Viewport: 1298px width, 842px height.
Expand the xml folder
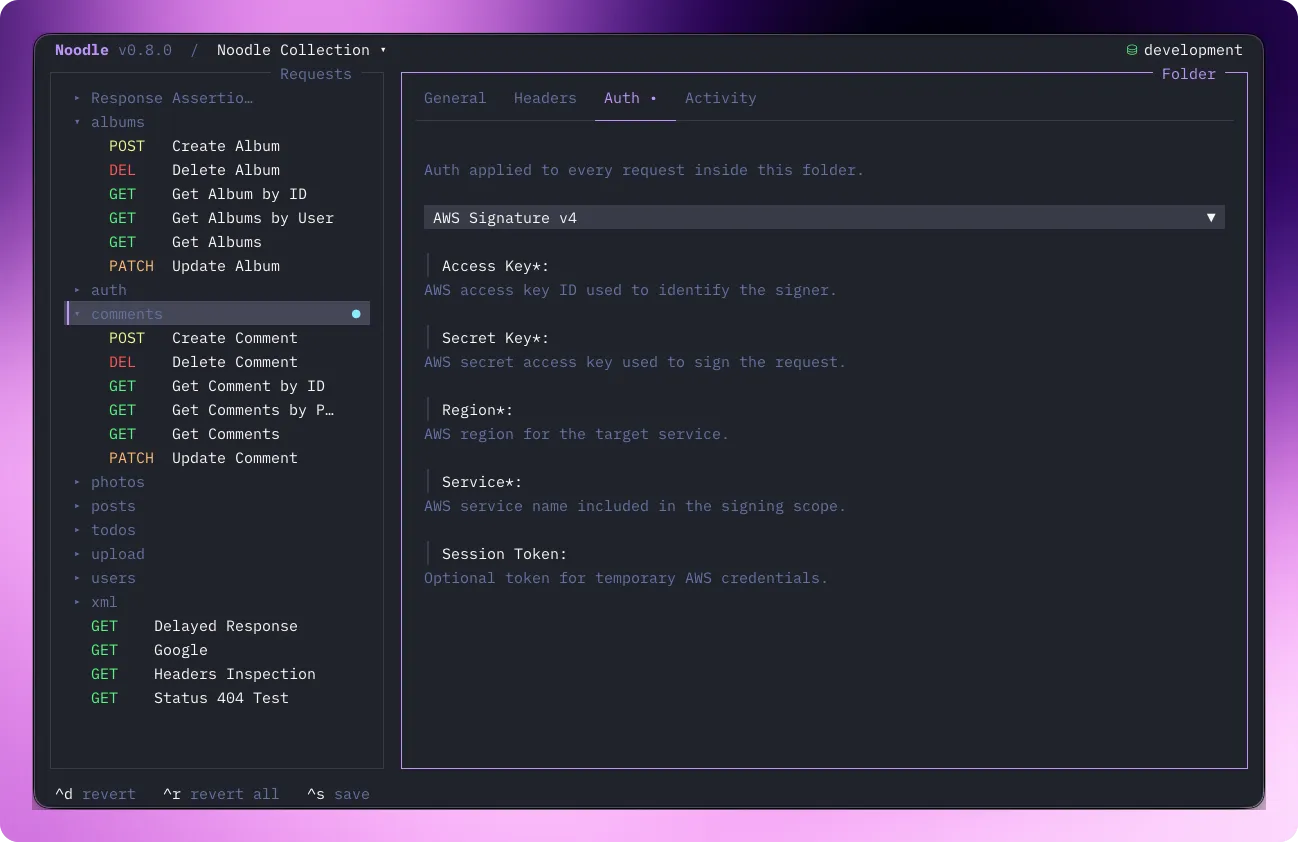[x=77, y=602]
